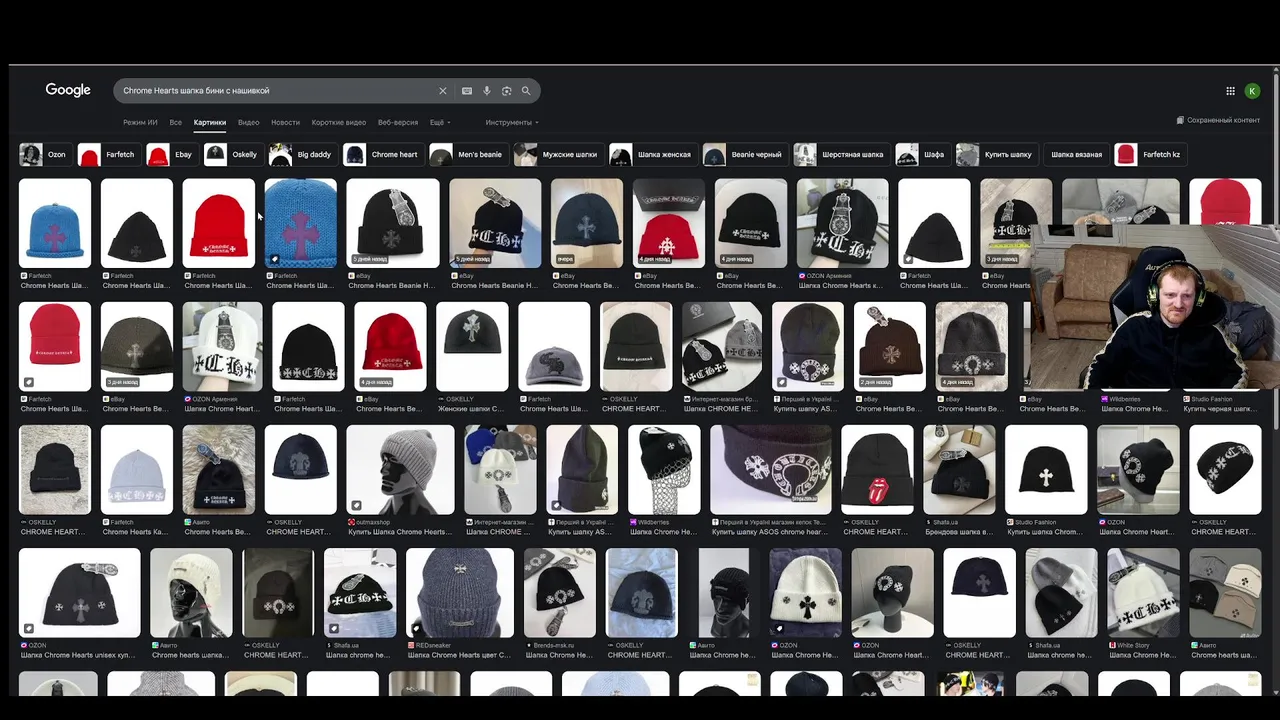Open the caption Шапка Chrome Hearts unisex куп...
The image size is (1280, 720).
[78, 655]
